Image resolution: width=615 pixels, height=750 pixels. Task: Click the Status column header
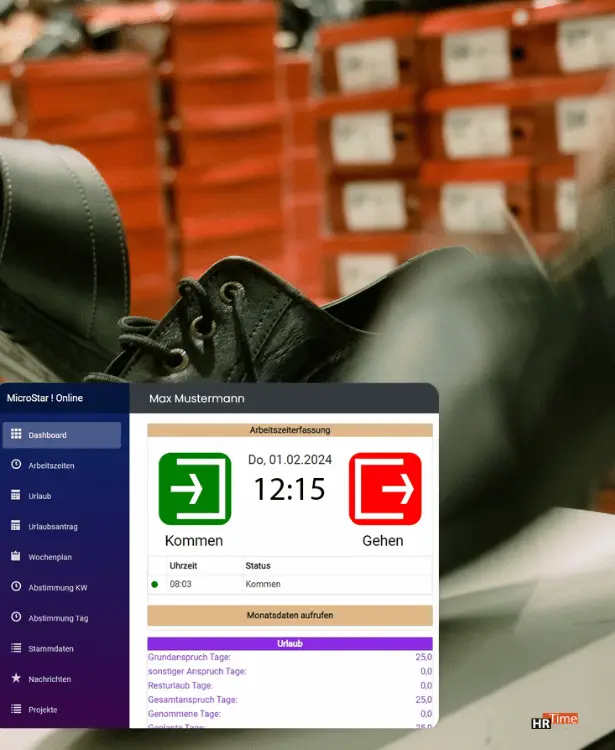coord(258,566)
